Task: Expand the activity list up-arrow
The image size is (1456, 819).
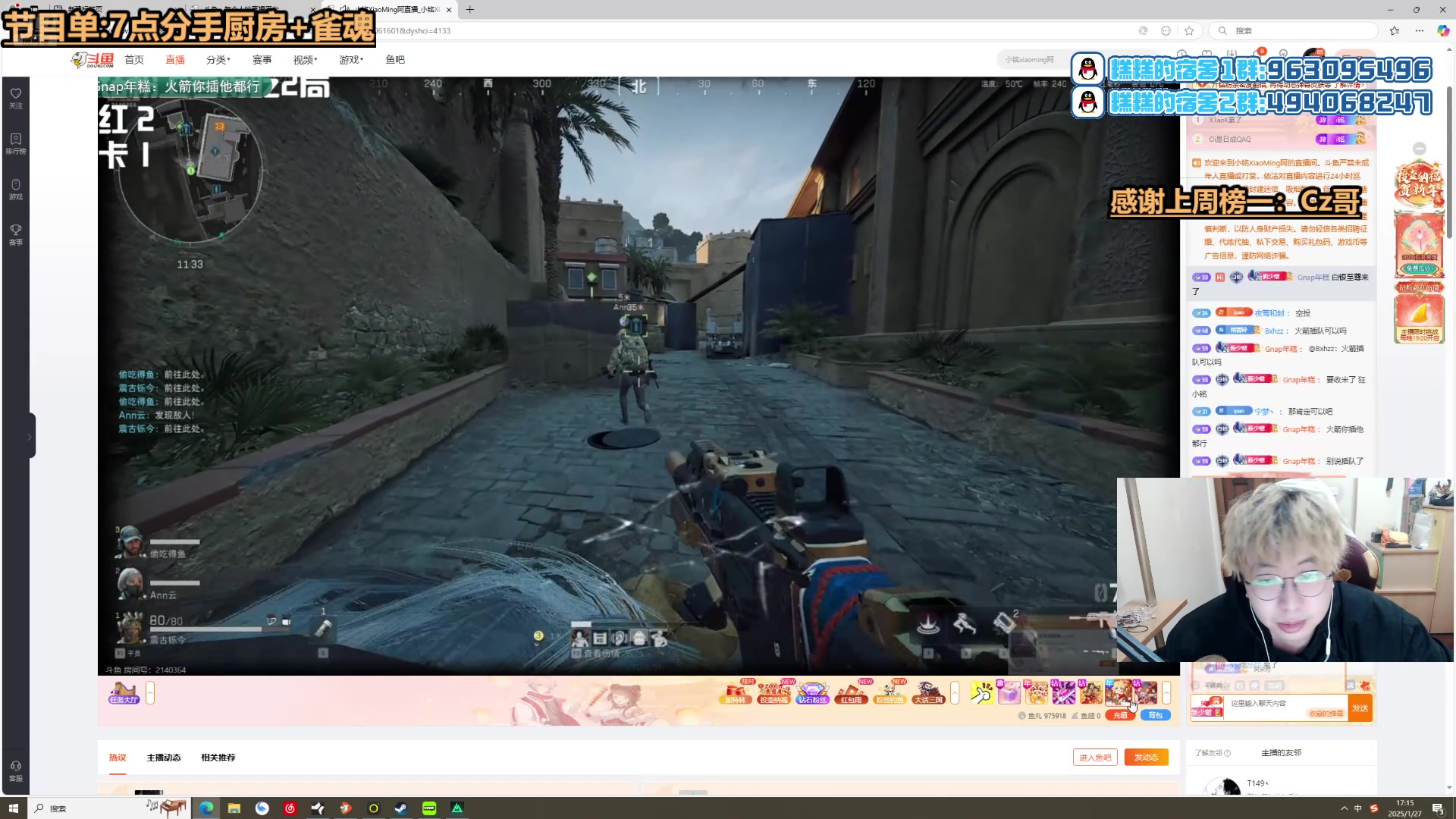Action: (955, 692)
